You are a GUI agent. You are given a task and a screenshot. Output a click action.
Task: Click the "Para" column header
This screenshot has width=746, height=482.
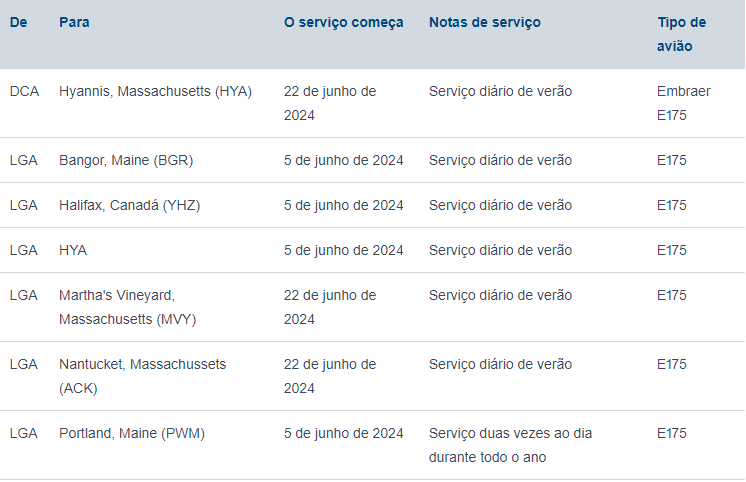pos(74,22)
